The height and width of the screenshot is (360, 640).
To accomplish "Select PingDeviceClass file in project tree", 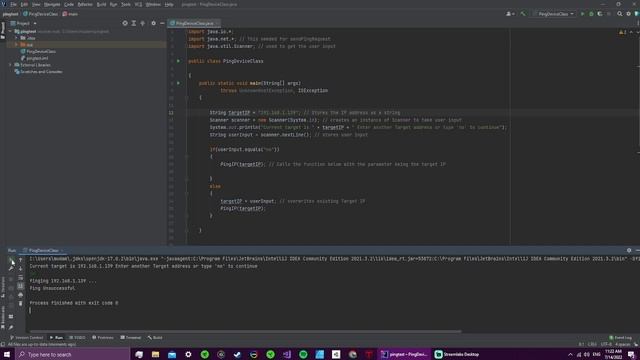I will pyautogui.click(x=38, y=51).
